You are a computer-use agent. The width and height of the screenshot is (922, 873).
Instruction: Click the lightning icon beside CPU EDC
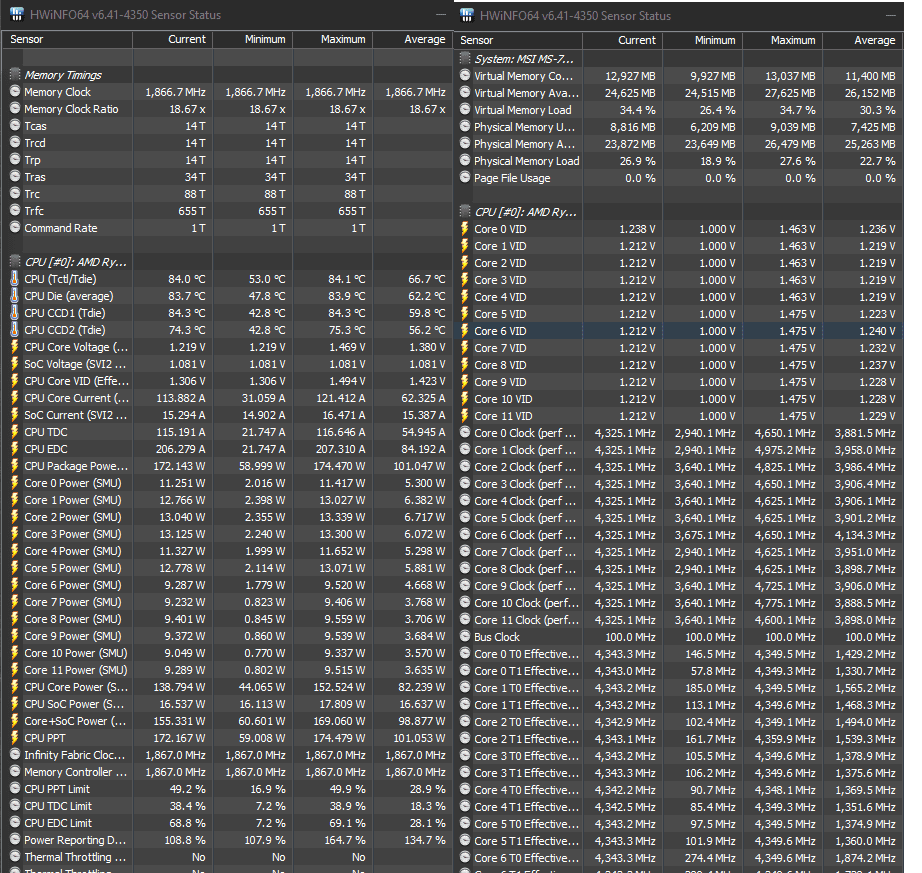click(x=15, y=449)
